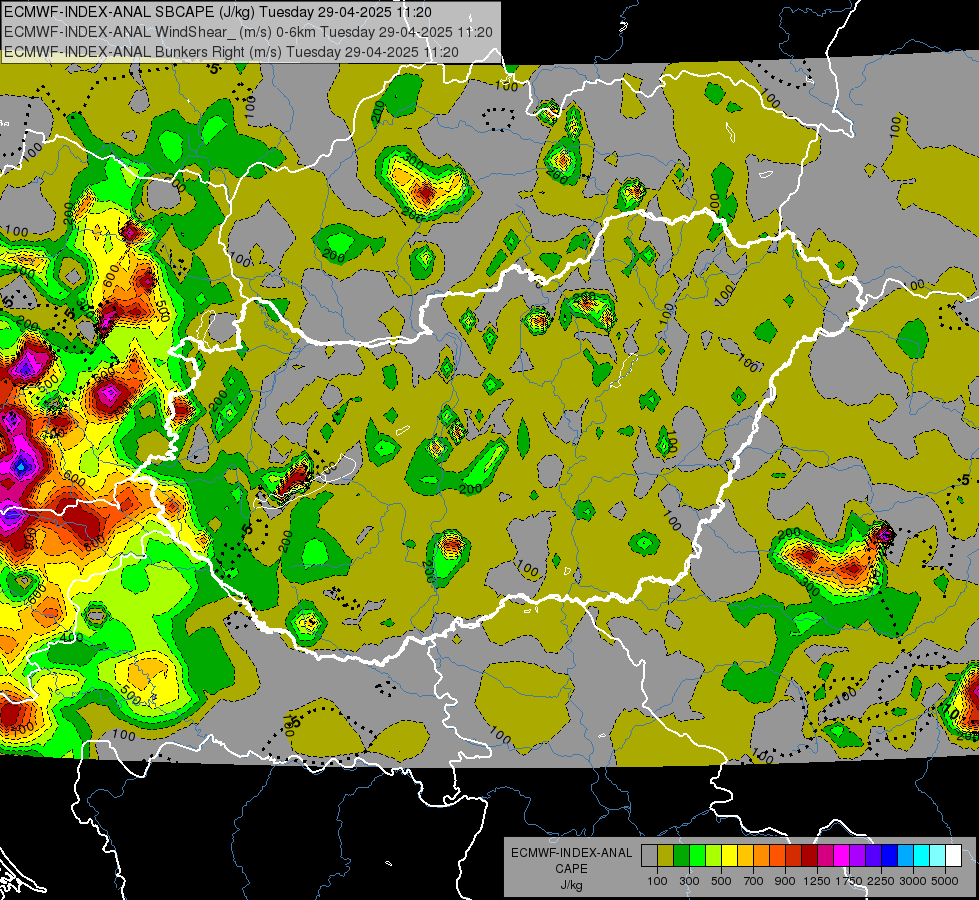The width and height of the screenshot is (979, 900).
Task: Click the legend label 3000
Action: pyautogui.click(x=913, y=881)
